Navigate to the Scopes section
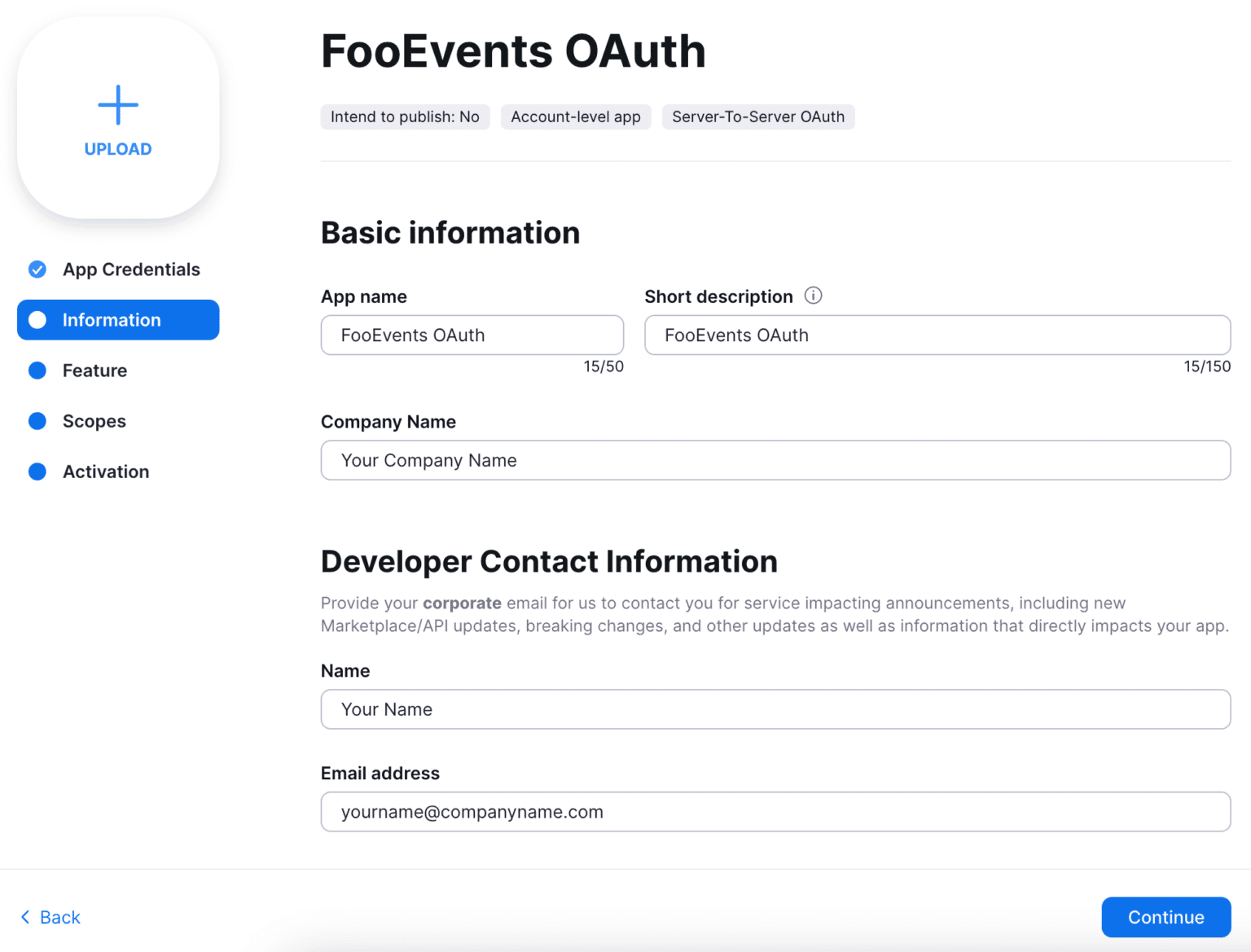The height and width of the screenshot is (952, 1251). click(x=94, y=421)
